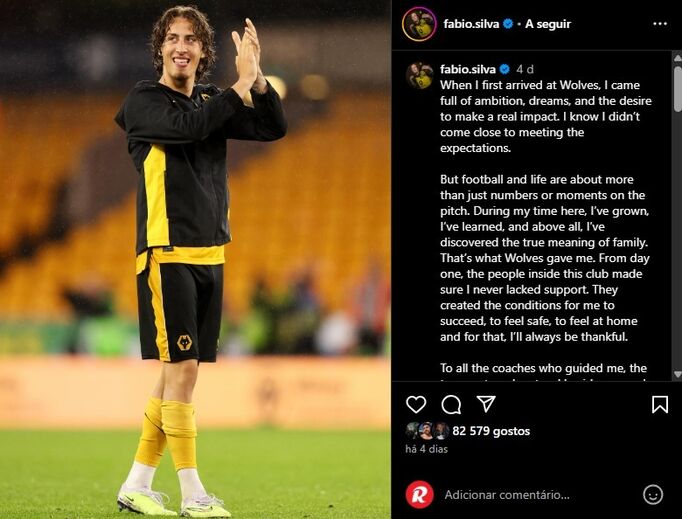Click the caption scrollbar up arrow
The width and height of the screenshot is (682, 519).
(677, 57)
